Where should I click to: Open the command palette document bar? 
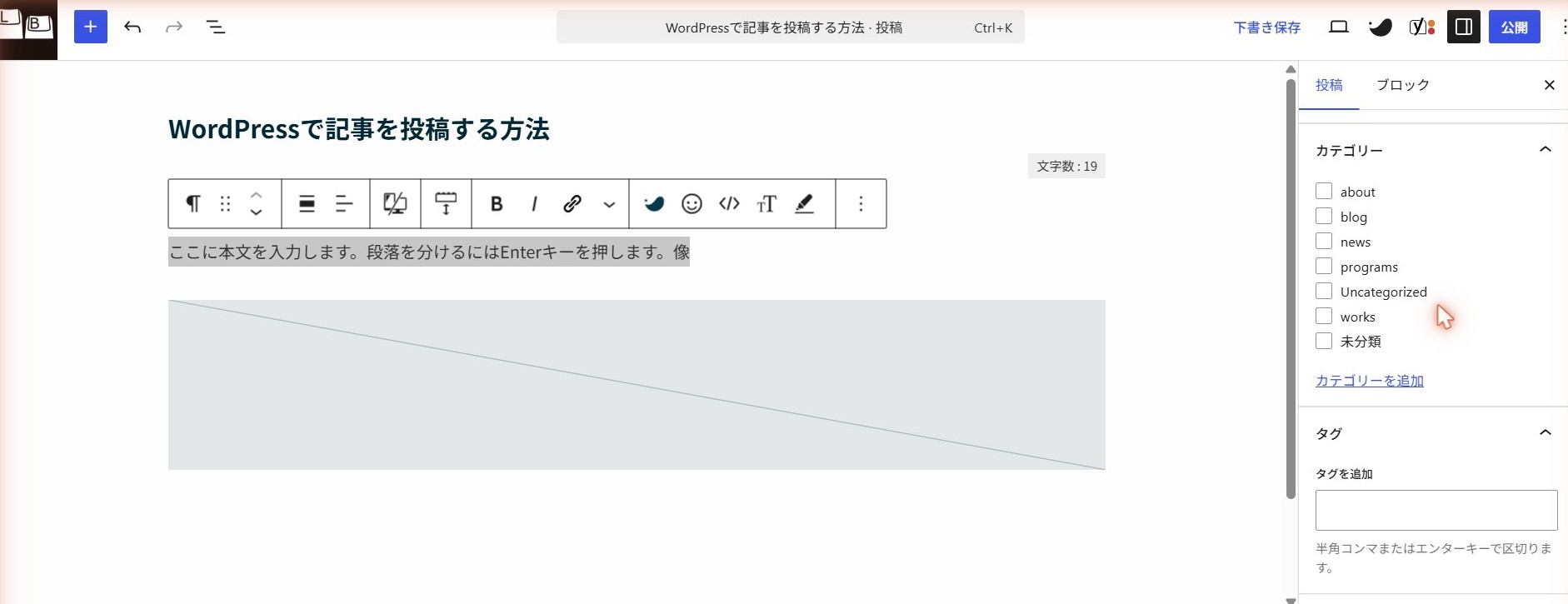click(791, 27)
